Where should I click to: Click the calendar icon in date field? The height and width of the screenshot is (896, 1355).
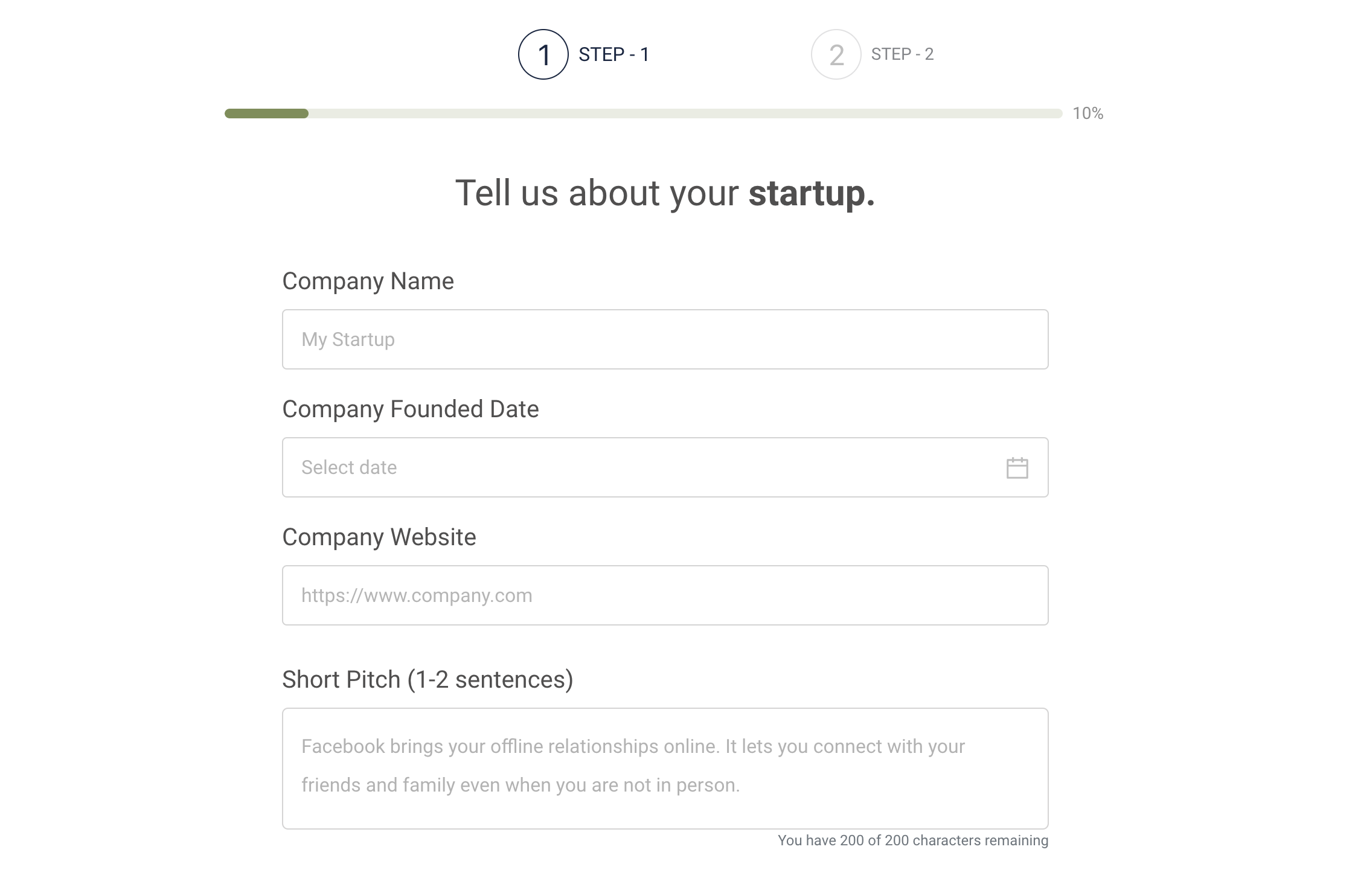point(1017,468)
